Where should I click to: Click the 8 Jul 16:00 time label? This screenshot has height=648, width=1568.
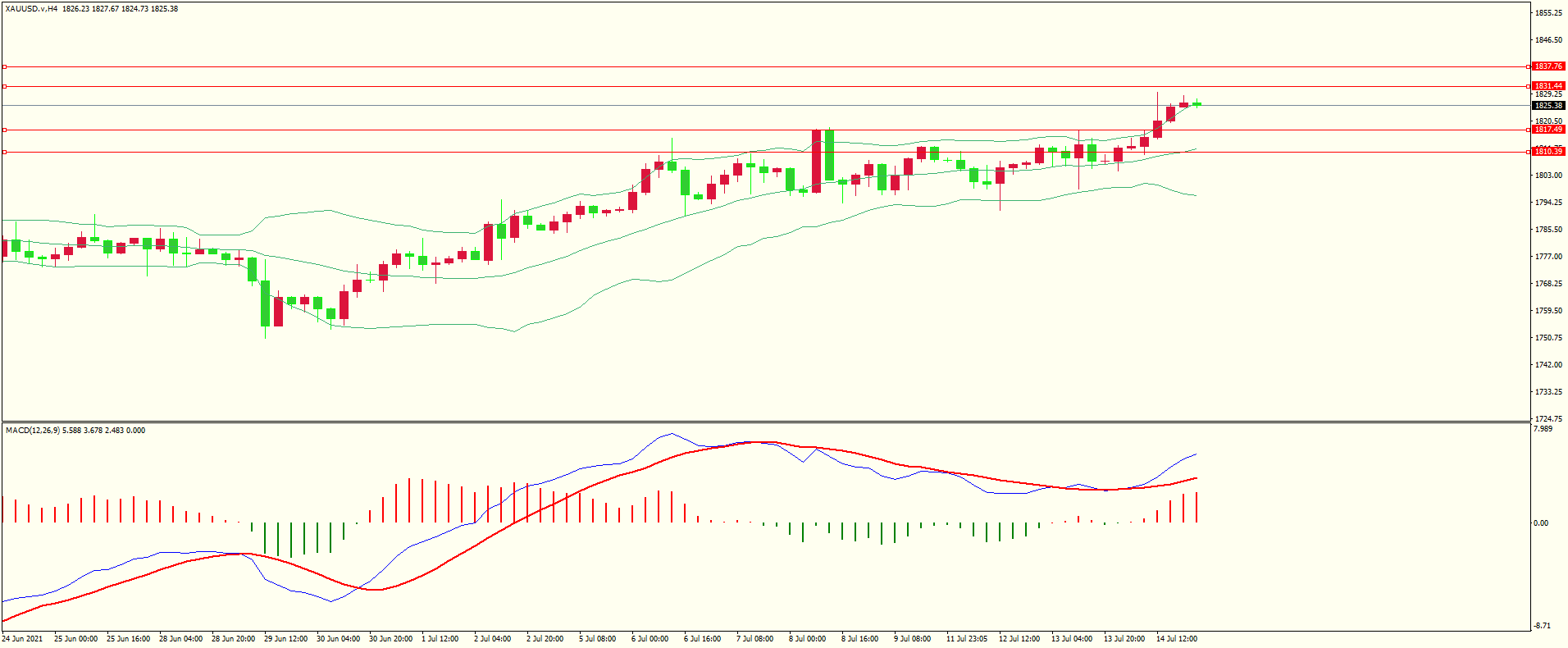tap(859, 639)
